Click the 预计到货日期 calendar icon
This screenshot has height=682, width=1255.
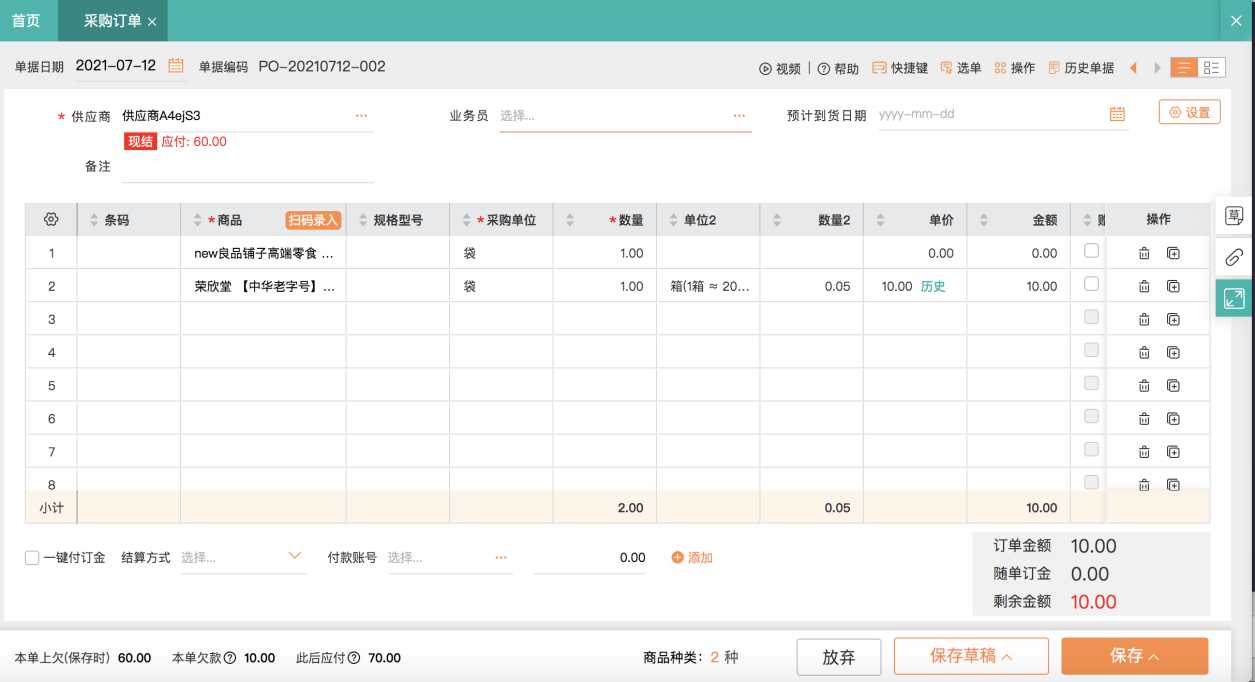pos(1117,115)
